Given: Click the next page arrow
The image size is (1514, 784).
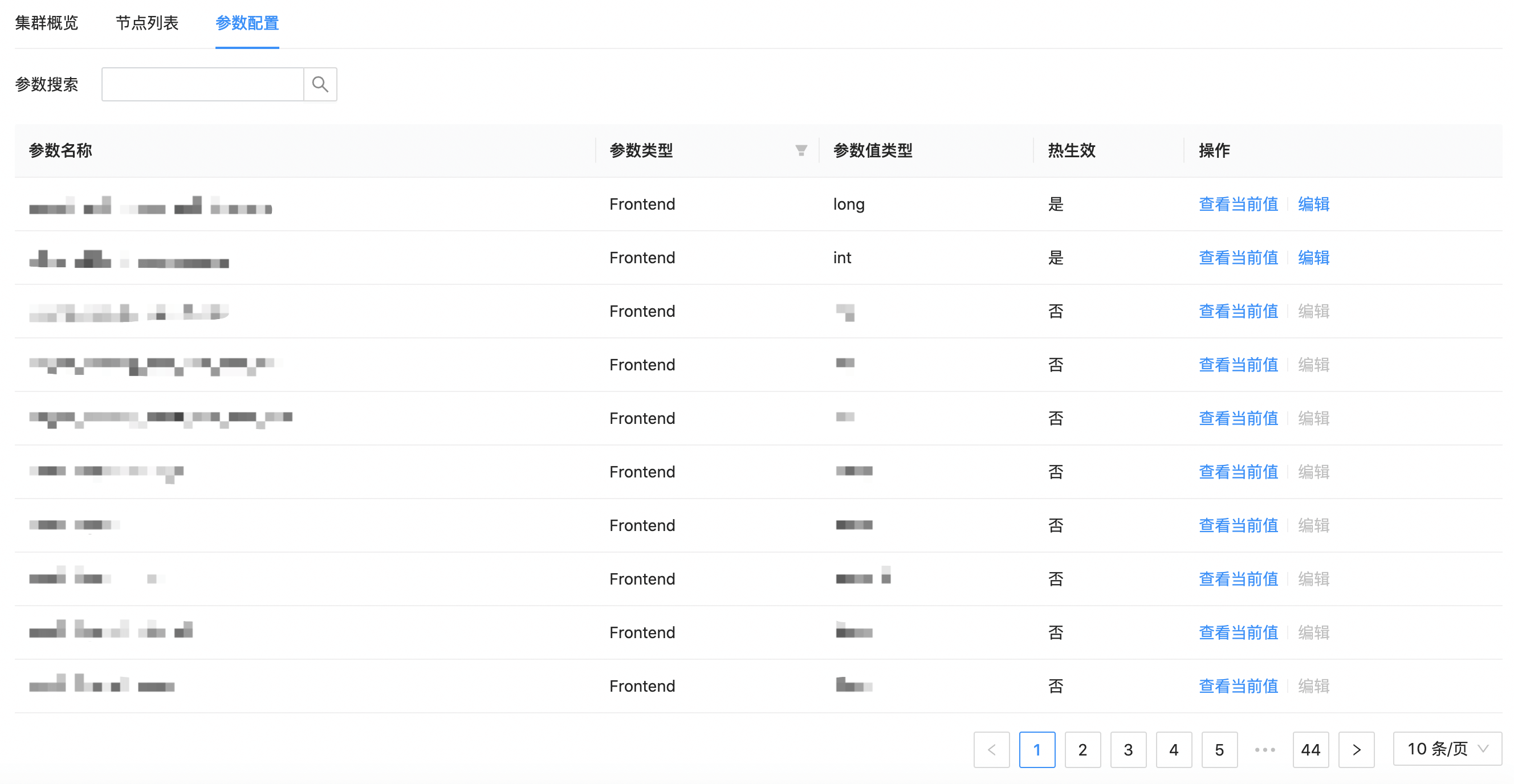Looking at the screenshot, I should (1357, 749).
